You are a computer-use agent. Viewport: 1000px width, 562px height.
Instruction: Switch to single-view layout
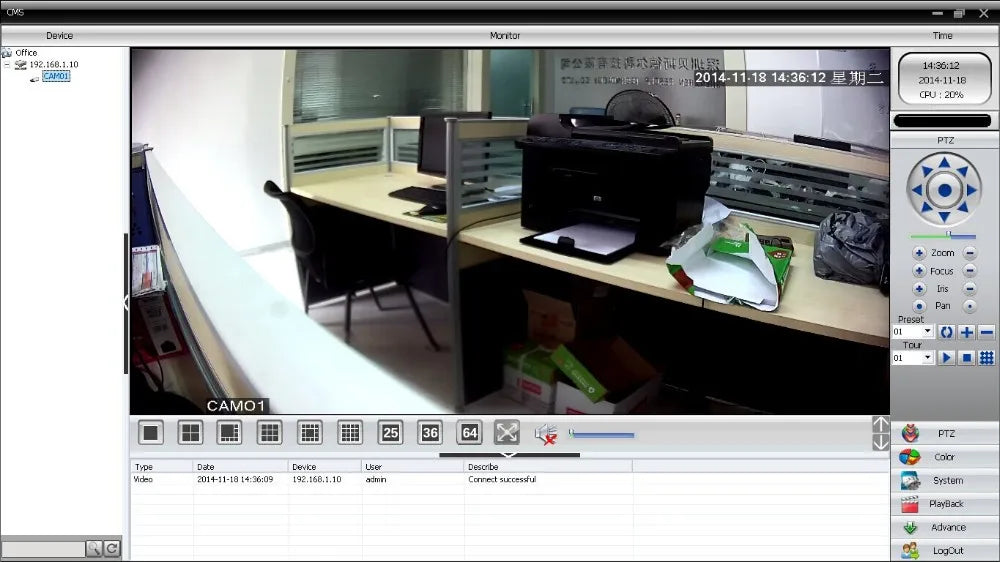point(150,432)
